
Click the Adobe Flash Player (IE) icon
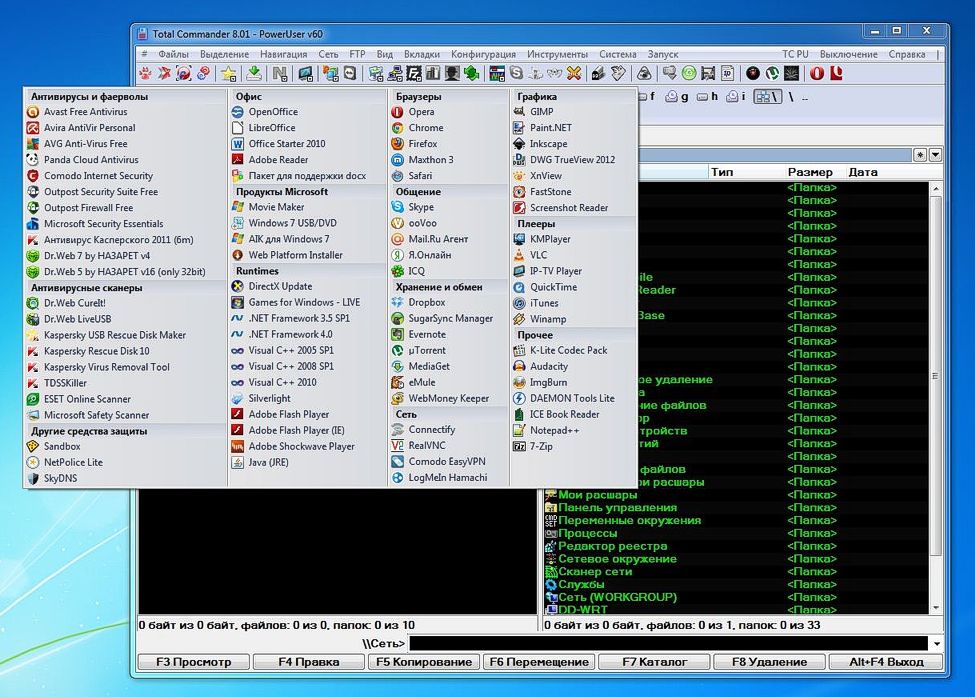pos(238,430)
